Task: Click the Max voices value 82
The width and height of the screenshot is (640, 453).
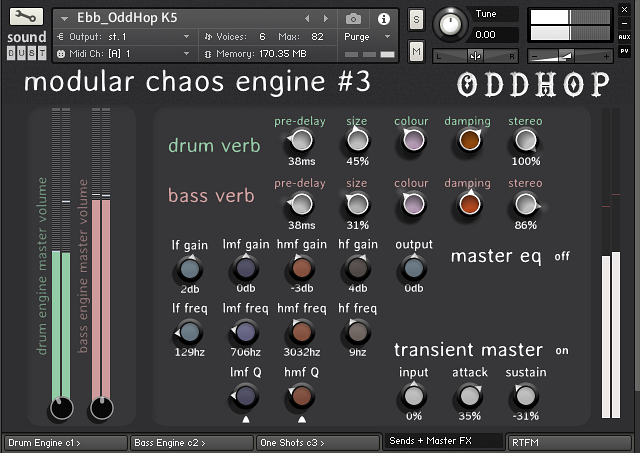Action: (317, 37)
